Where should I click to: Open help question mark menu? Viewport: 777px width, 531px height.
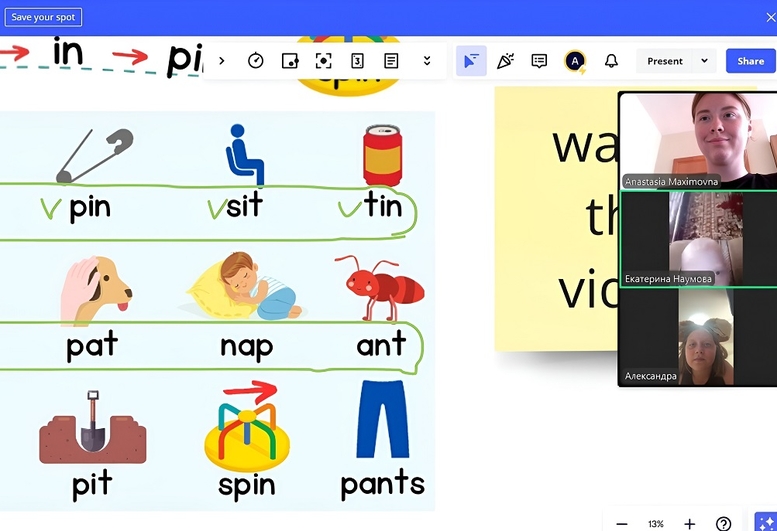click(x=723, y=524)
